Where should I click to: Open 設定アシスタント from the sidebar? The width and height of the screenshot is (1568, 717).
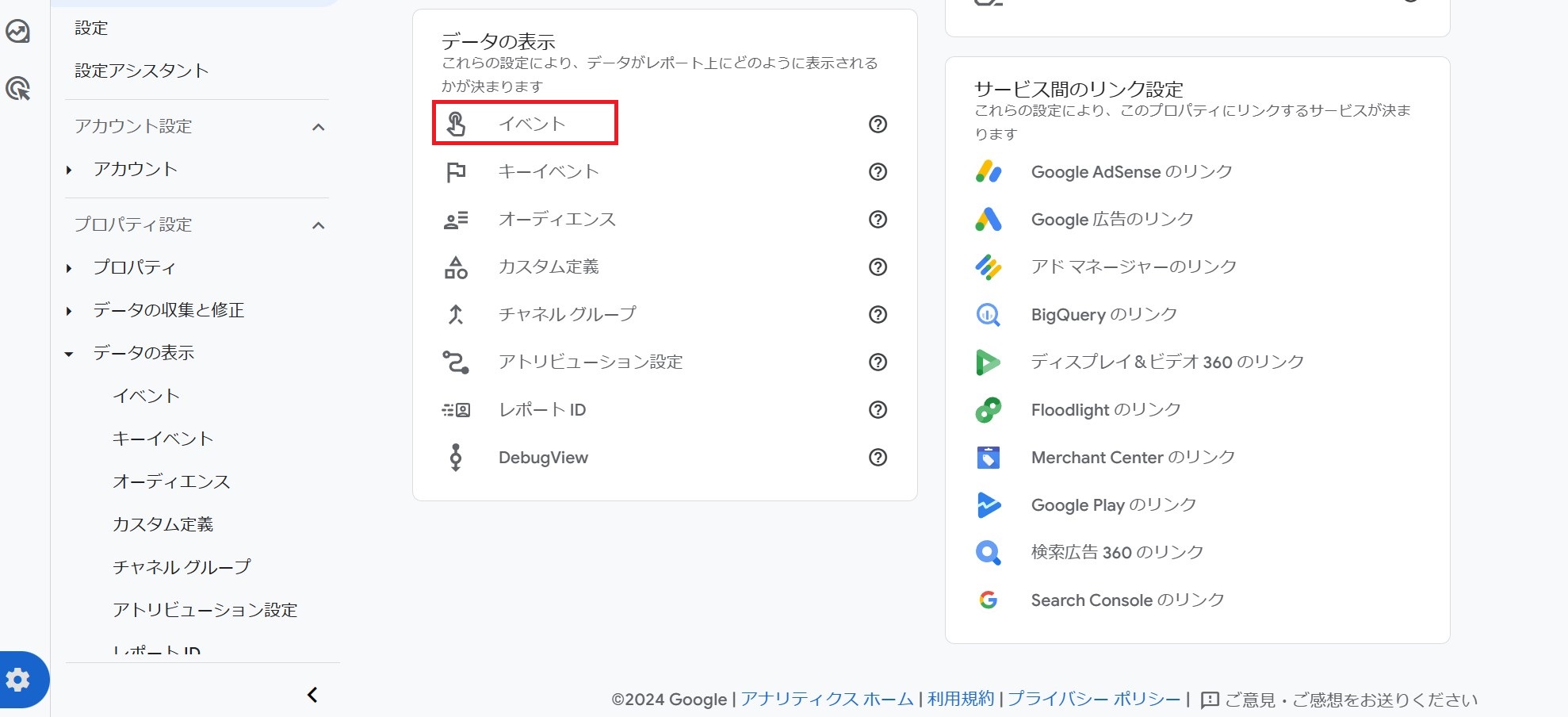(x=140, y=70)
